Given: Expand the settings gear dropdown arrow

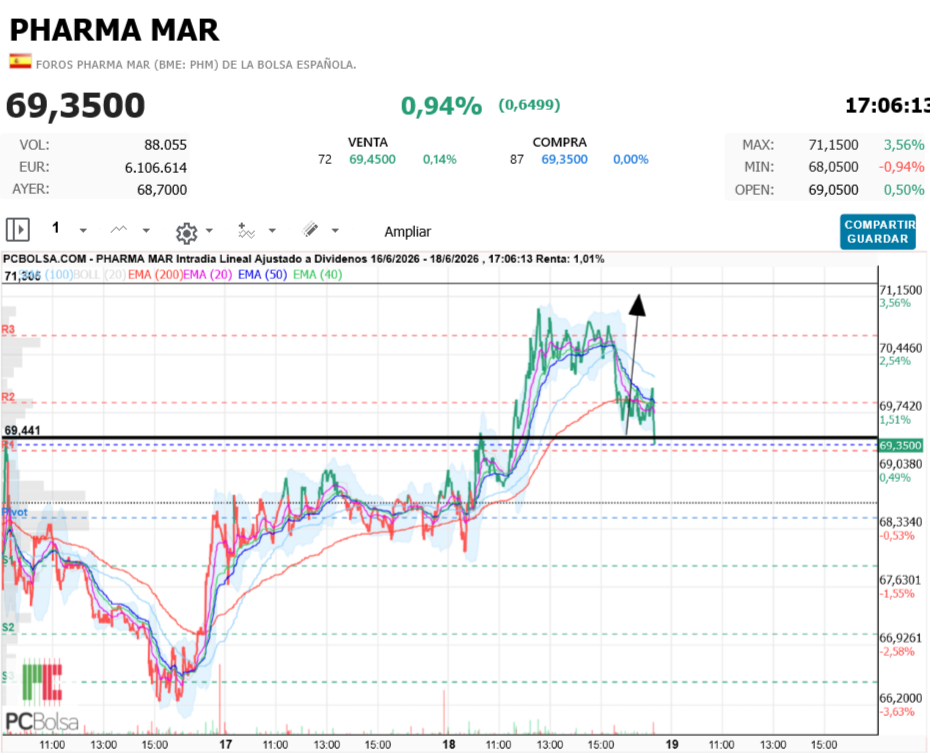Looking at the screenshot, I should [x=209, y=231].
